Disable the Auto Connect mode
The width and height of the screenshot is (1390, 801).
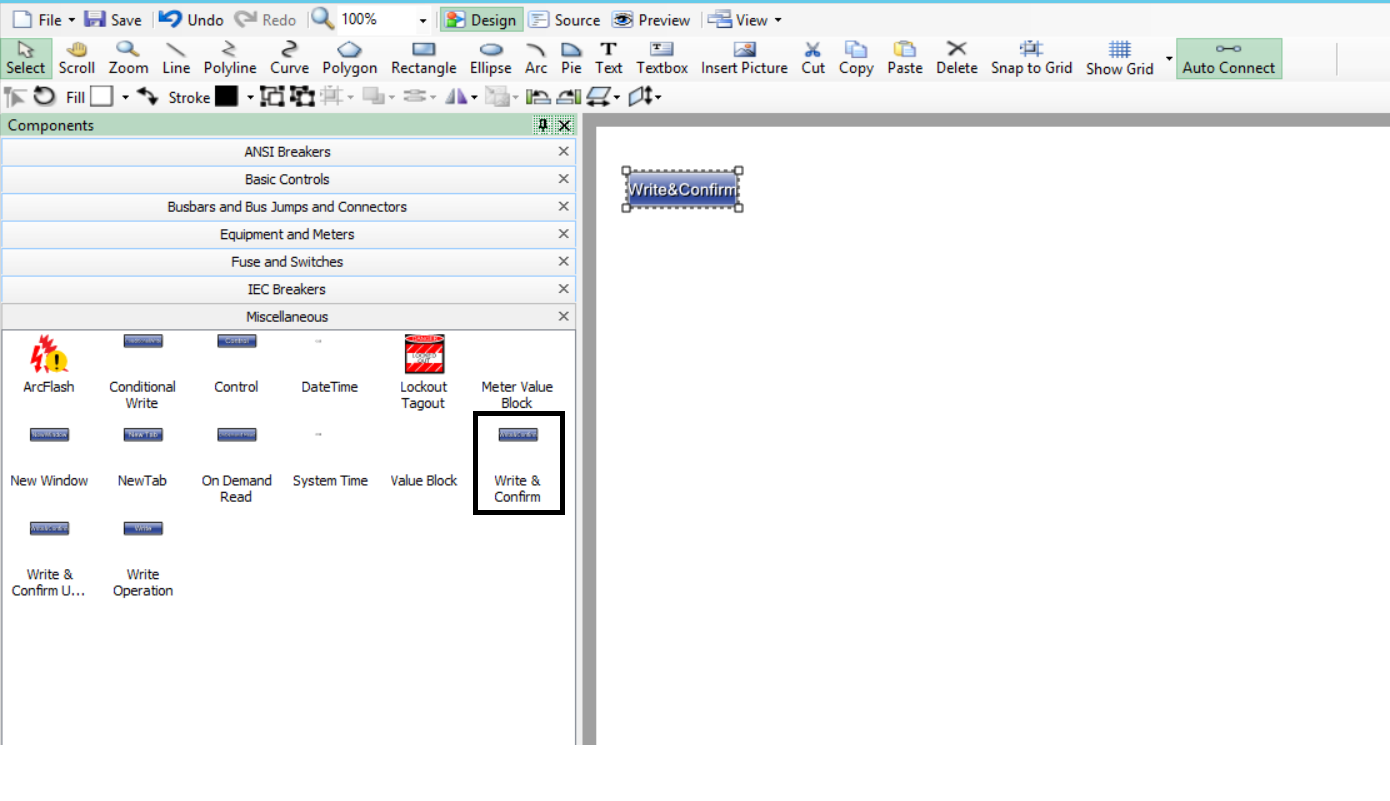click(x=1228, y=58)
